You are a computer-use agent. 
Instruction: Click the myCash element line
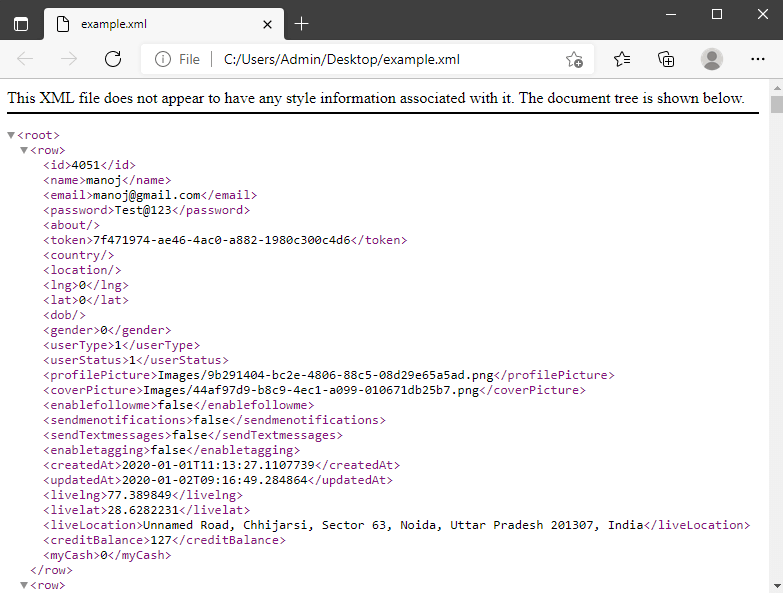tap(107, 555)
